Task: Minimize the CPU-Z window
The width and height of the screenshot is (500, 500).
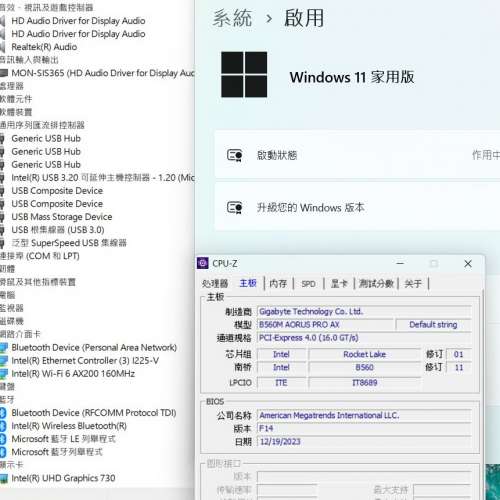Action: point(400,264)
